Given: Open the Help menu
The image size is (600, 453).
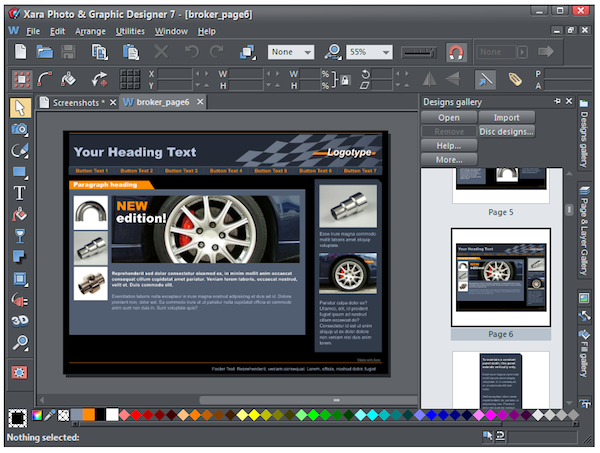Looking at the screenshot, I should tap(207, 31).
